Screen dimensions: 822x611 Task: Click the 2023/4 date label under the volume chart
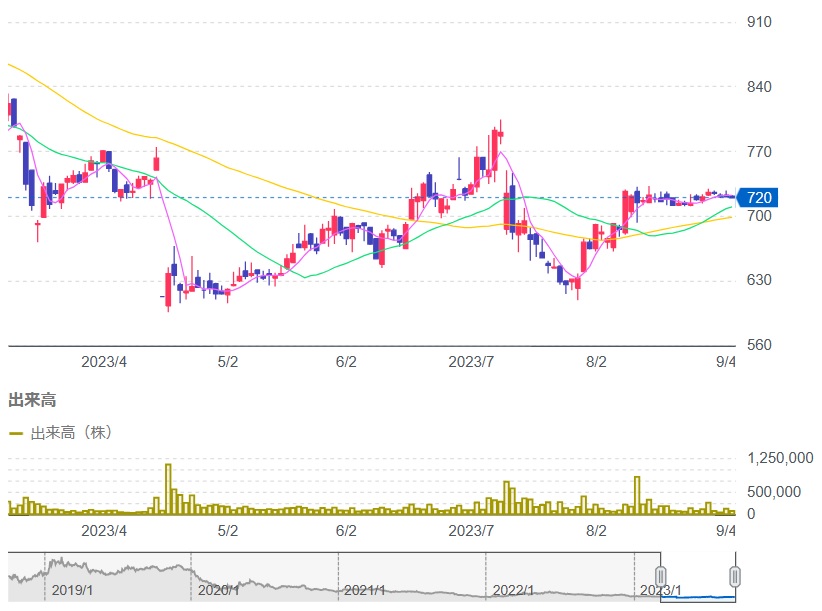pos(104,531)
